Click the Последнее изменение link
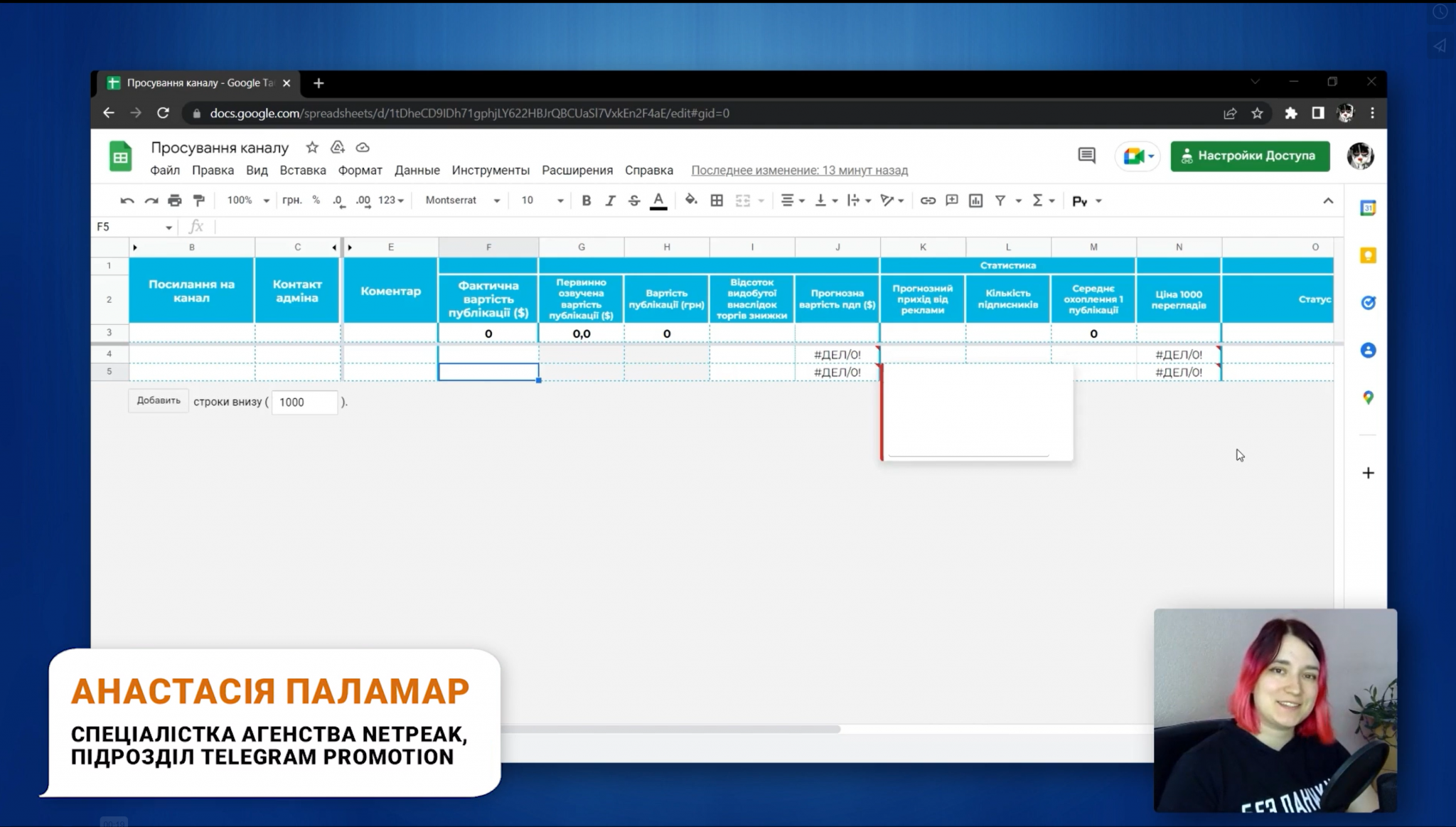Viewport: 1456px width, 827px height. (799, 170)
